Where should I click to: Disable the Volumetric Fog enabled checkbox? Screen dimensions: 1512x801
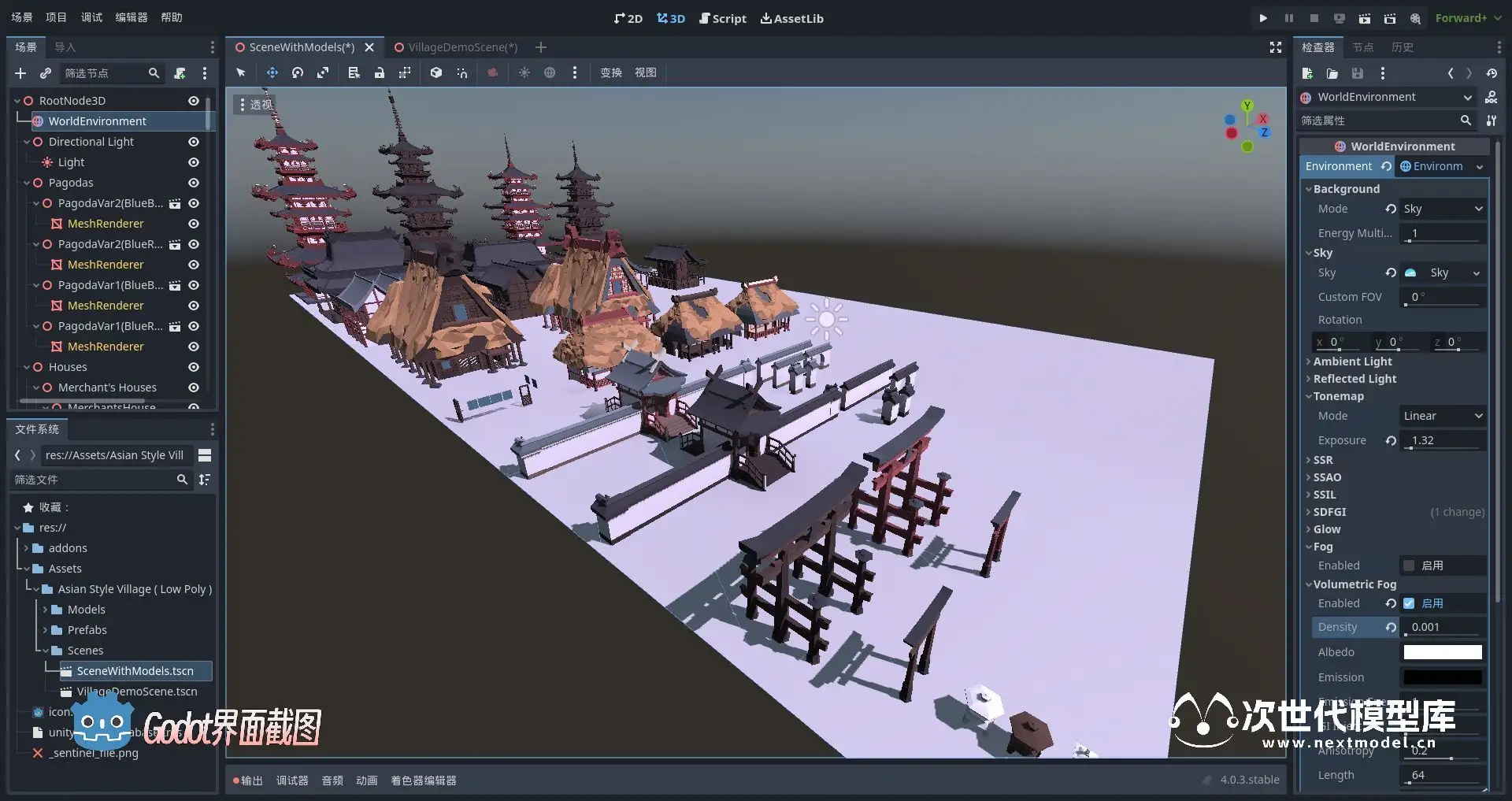click(x=1409, y=603)
